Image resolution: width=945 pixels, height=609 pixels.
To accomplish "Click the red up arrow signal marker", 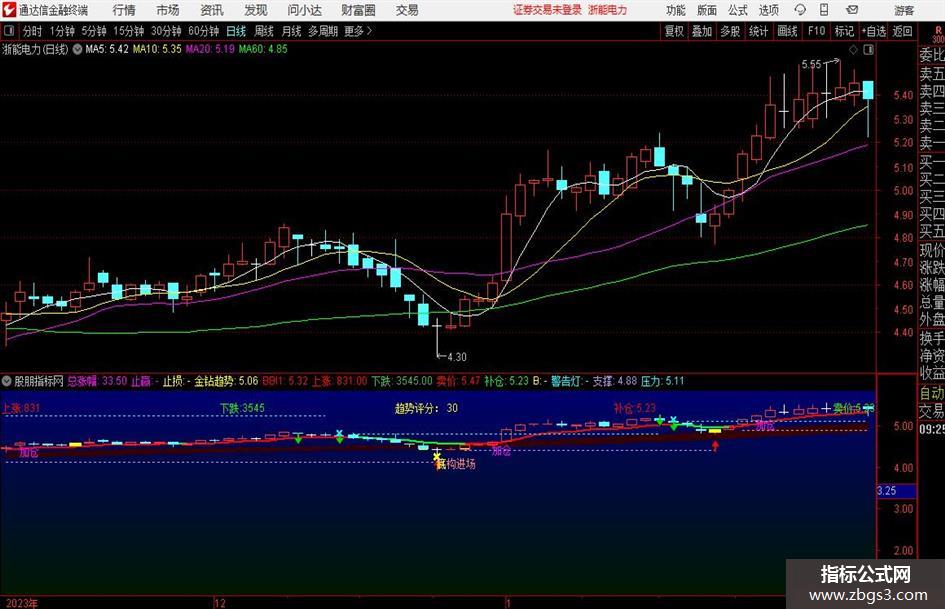I will click(x=715, y=446).
